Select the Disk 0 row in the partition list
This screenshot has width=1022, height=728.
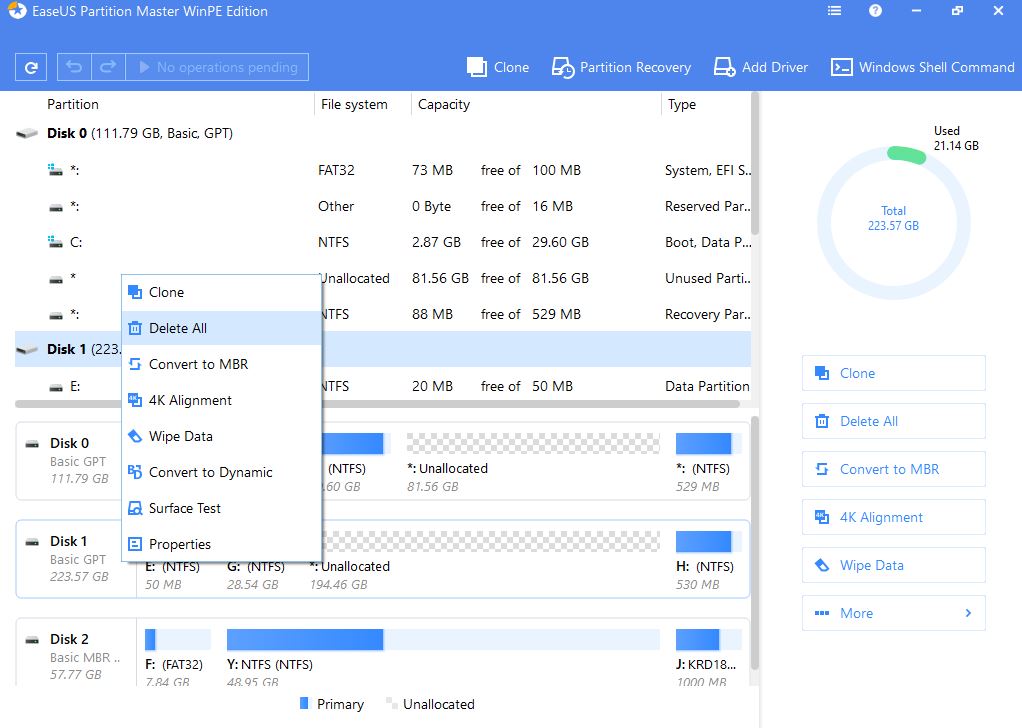point(140,133)
